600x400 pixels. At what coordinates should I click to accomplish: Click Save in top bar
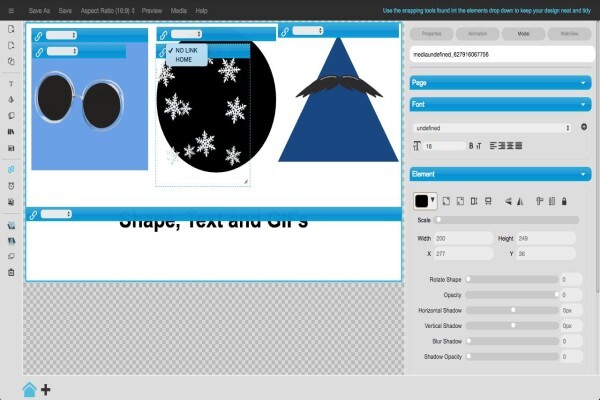point(65,11)
